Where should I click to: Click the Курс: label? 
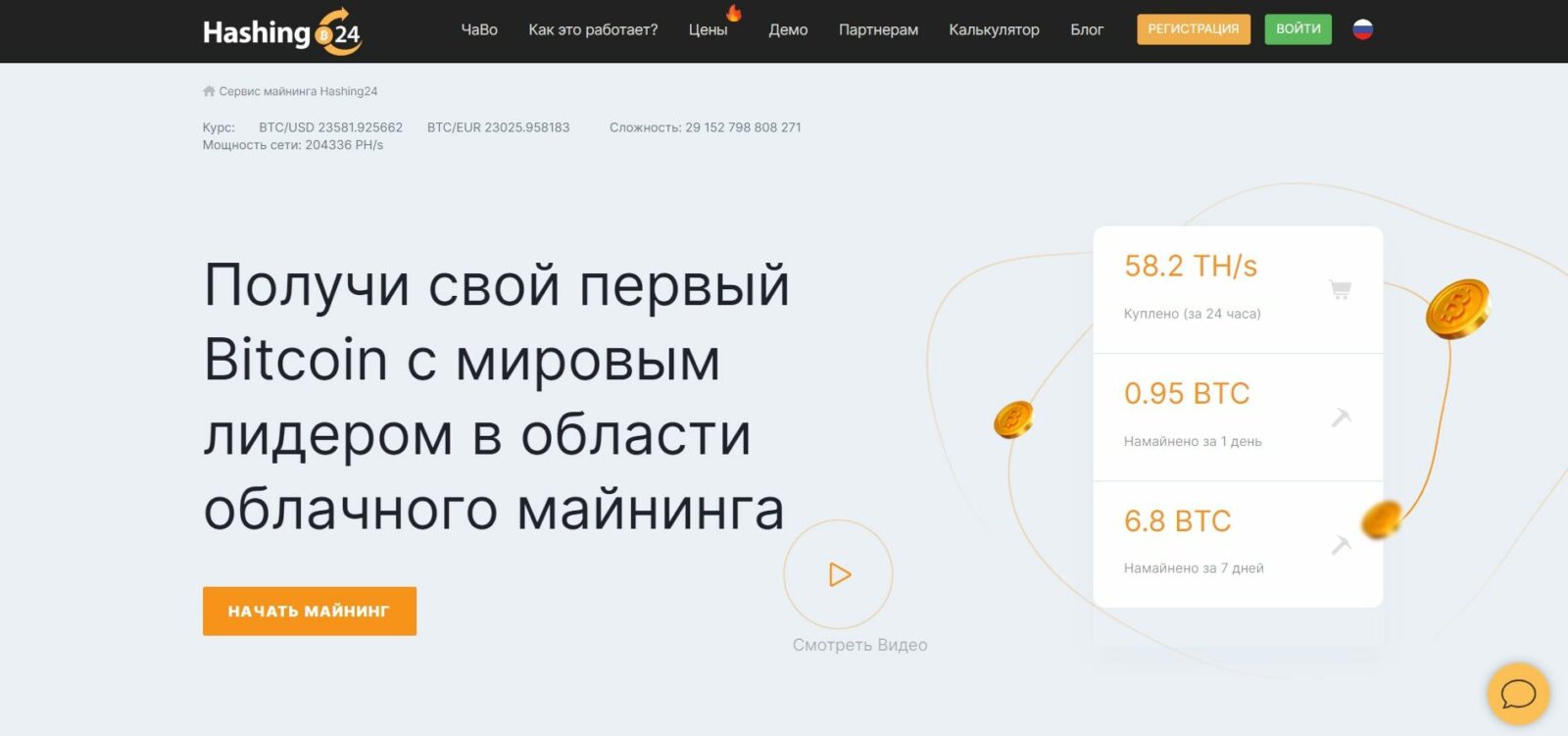pyautogui.click(x=219, y=127)
